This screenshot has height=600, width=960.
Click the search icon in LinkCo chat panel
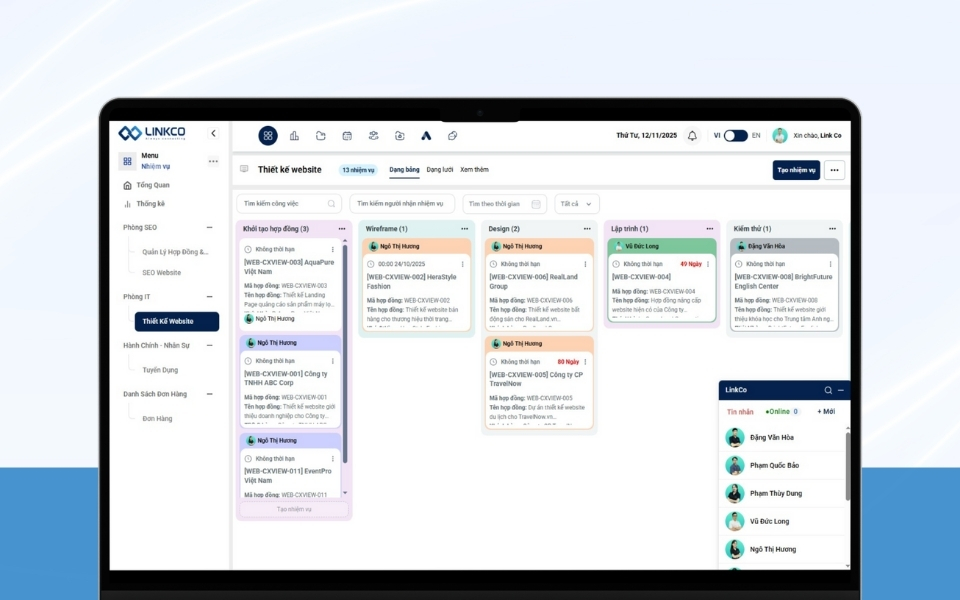tap(828, 390)
